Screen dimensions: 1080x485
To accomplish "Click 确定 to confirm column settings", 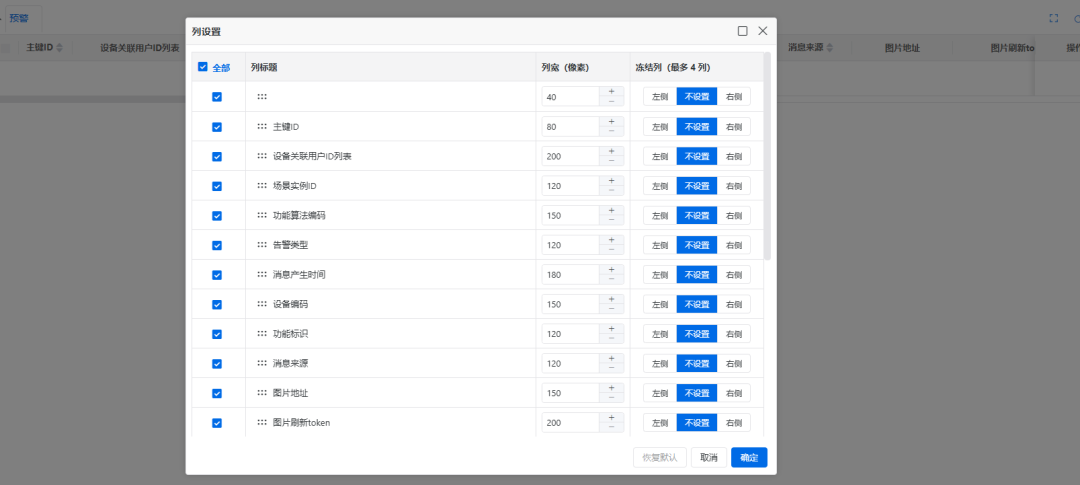I will pyautogui.click(x=749, y=457).
